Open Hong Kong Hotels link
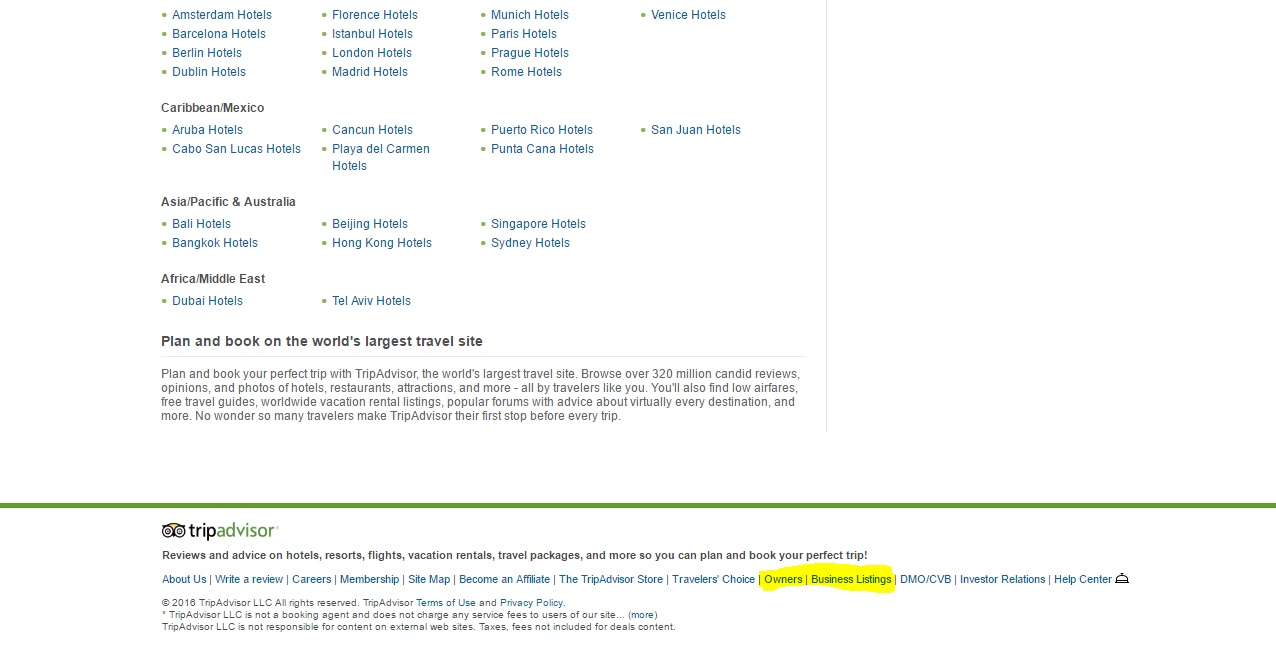The height and width of the screenshot is (657, 1276). click(382, 243)
